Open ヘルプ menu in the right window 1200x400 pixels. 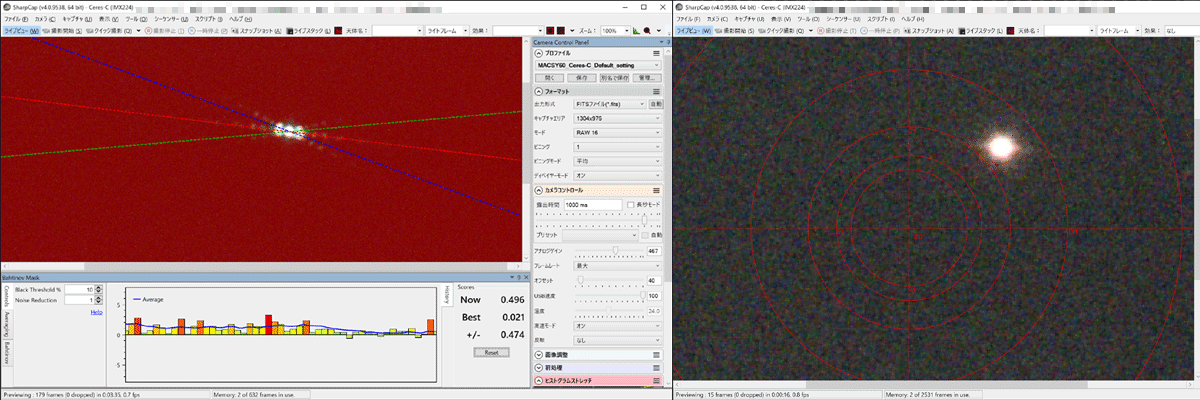(913, 19)
